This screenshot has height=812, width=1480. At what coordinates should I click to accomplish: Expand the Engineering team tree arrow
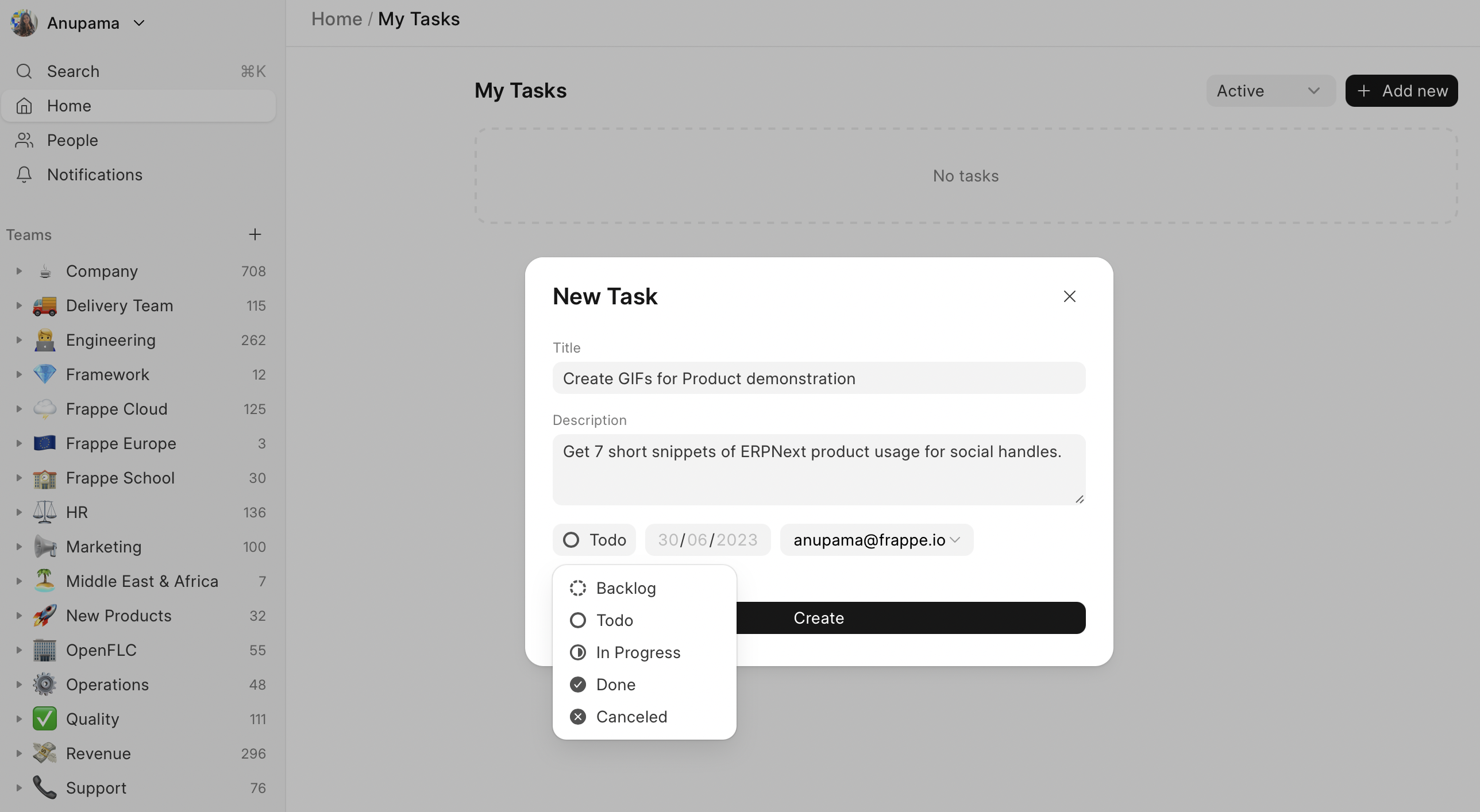pos(19,340)
